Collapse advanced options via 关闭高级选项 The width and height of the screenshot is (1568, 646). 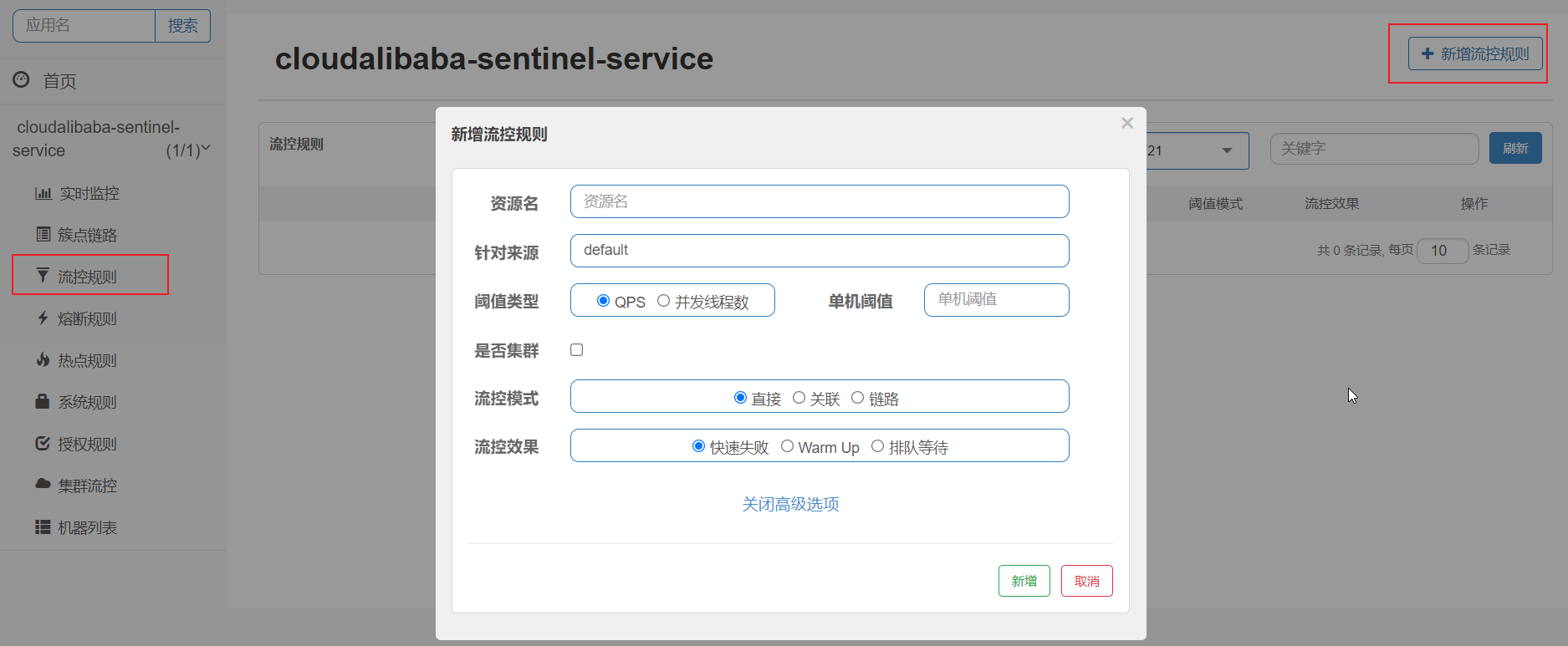click(x=790, y=504)
